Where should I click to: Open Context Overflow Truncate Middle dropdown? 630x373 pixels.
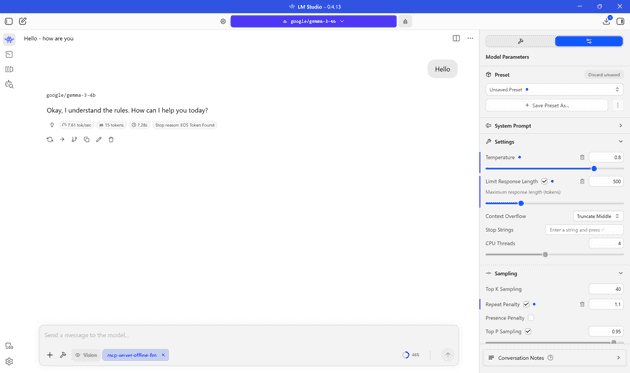pyautogui.click(x=598, y=216)
